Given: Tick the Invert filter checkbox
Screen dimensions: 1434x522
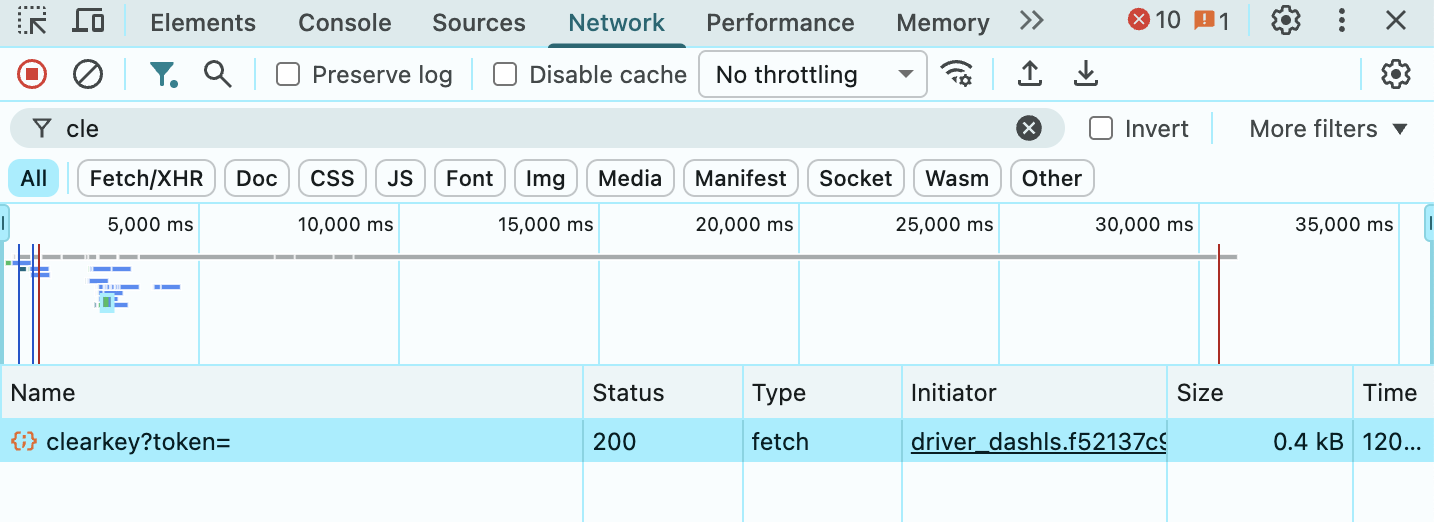Looking at the screenshot, I should tap(1101, 129).
